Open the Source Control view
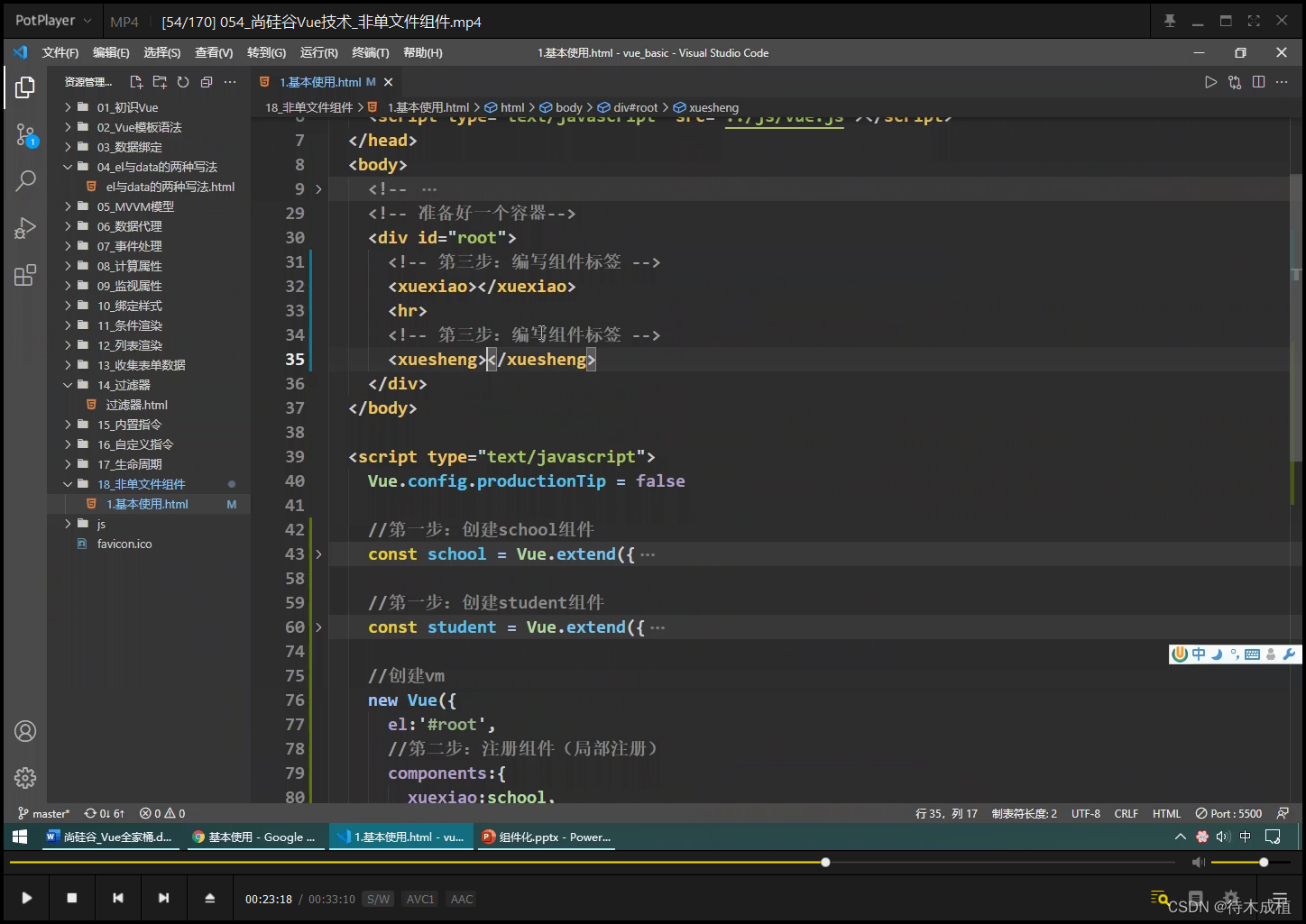 pyautogui.click(x=25, y=136)
